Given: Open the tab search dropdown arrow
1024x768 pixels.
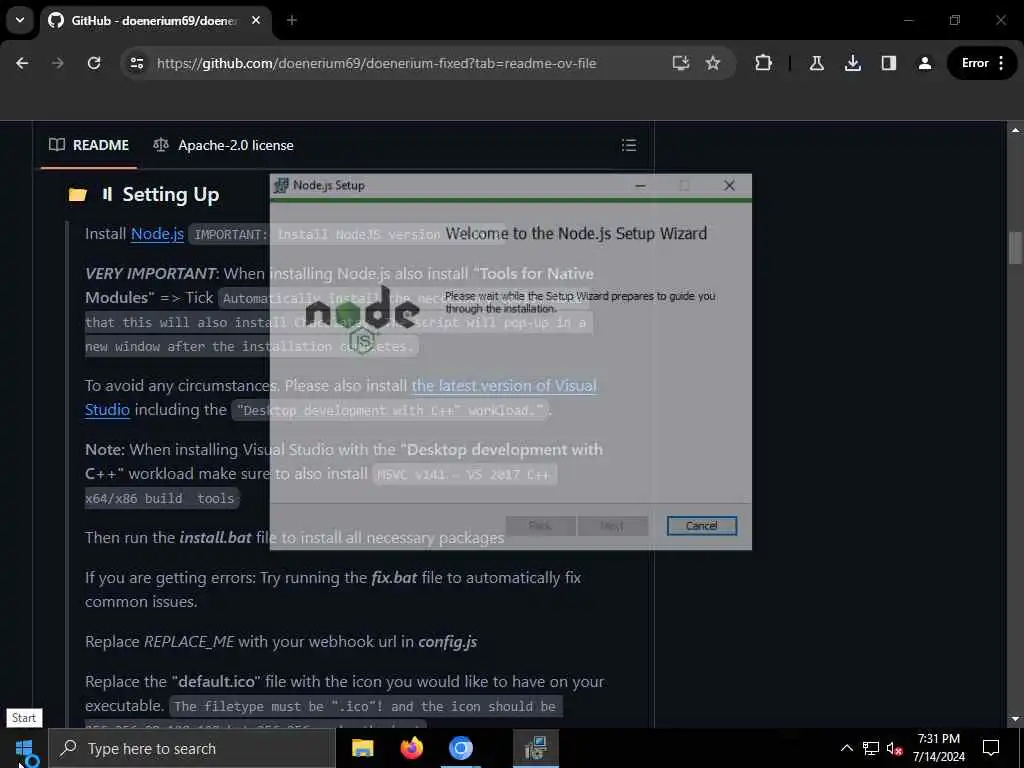Looking at the screenshot, I should pos(20,20).
